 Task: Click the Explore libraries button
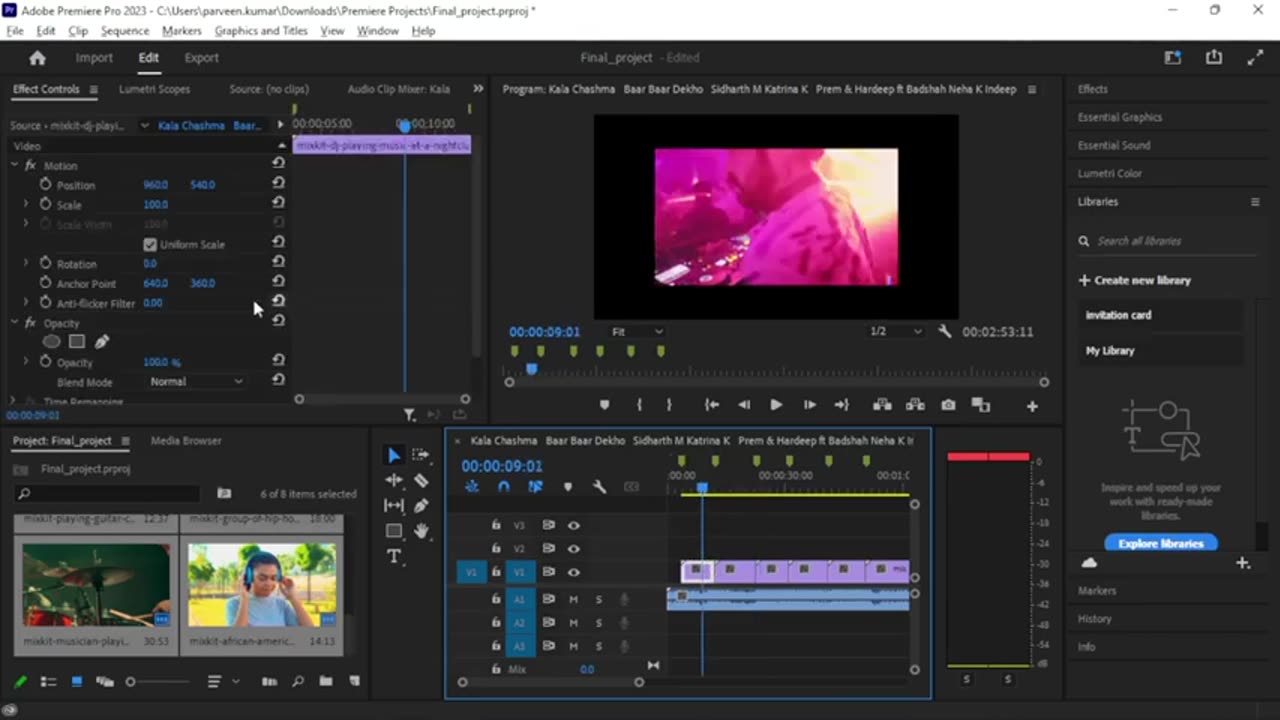[1161, 543]
